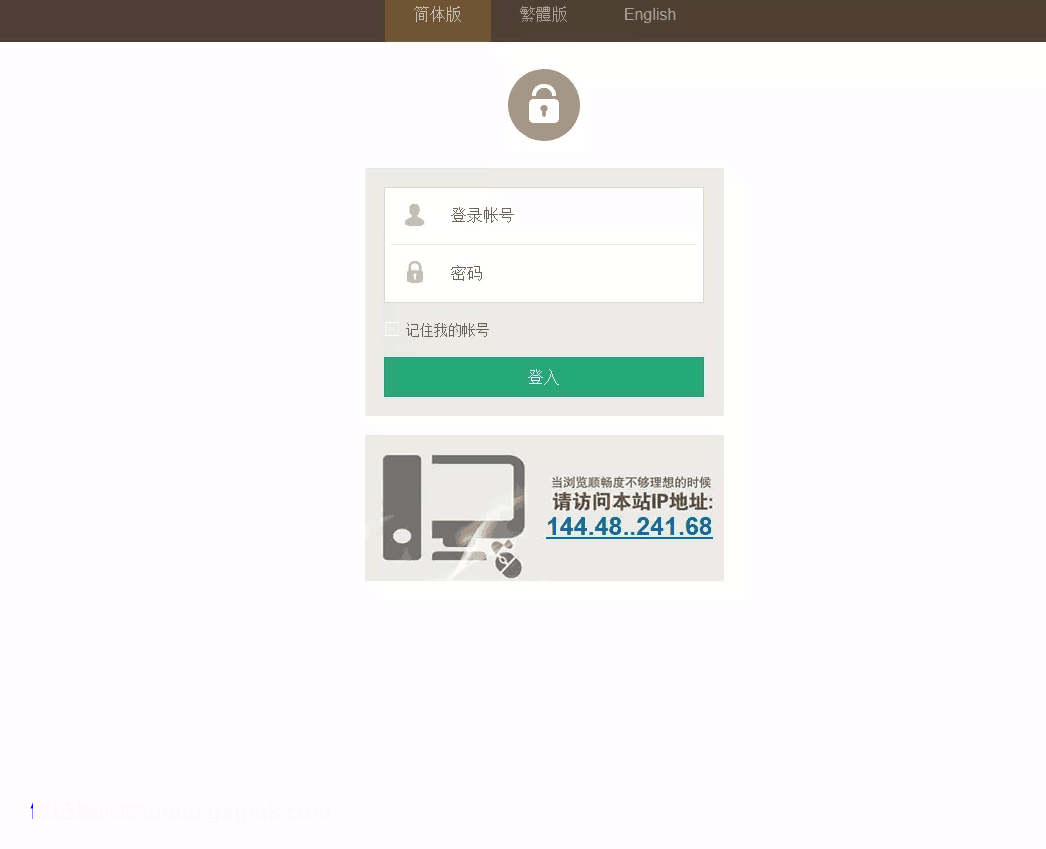The height and width of the screenshot is (849, 1046).
Task: Focus the 登录帐号 username field
Action: (544, 215)
